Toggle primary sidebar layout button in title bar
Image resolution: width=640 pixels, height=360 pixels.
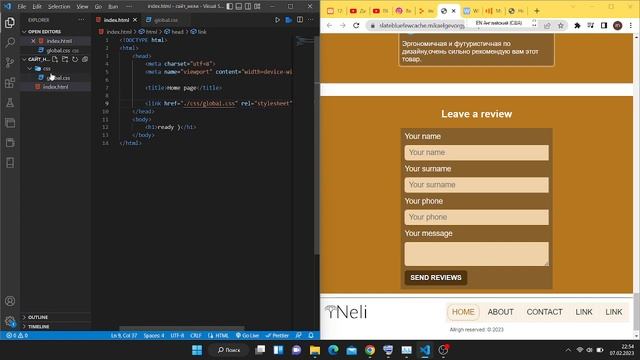point(230,7)
